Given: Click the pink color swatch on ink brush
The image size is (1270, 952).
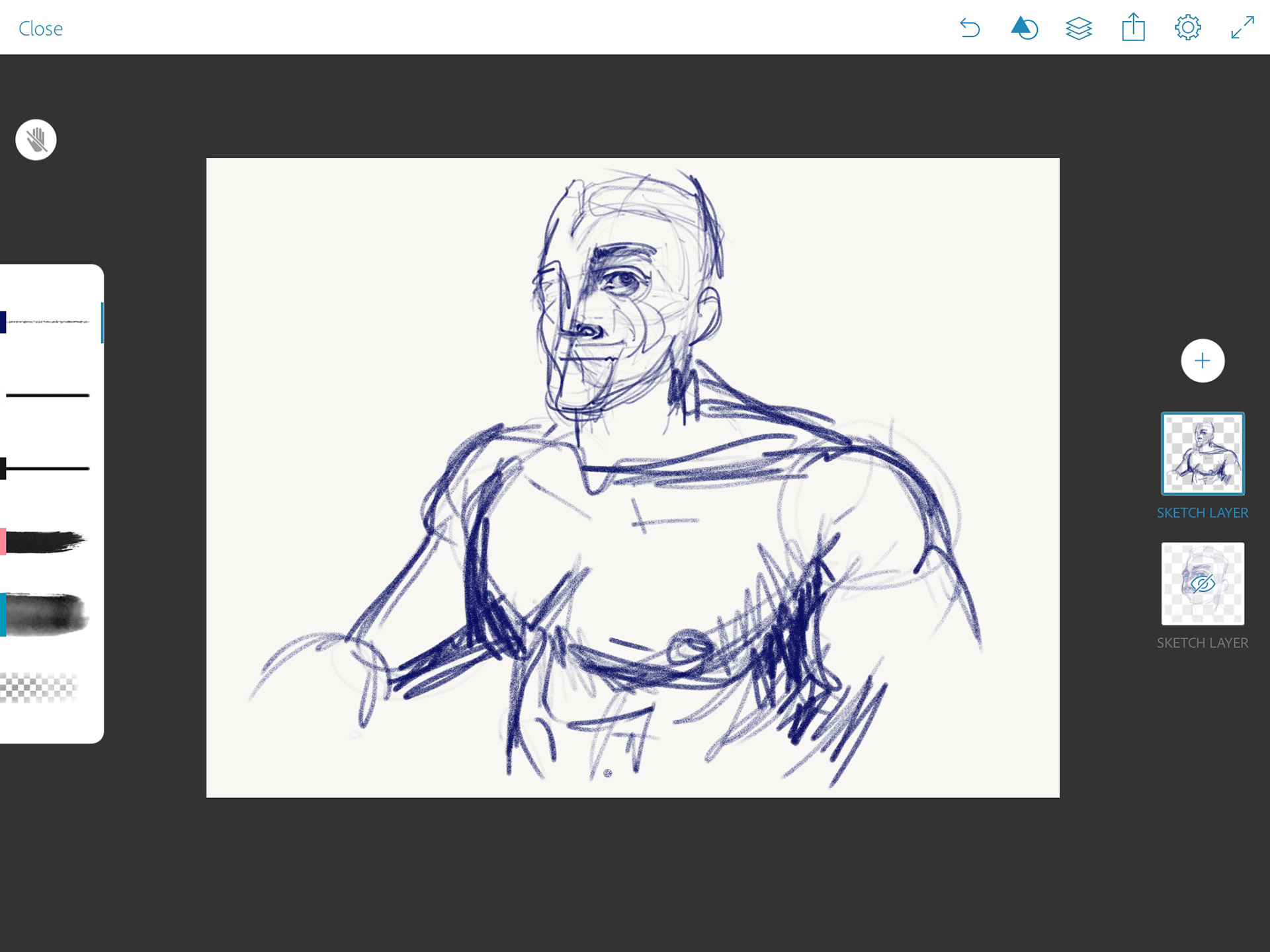Looking at the screenshot, I should pos(3,541).
